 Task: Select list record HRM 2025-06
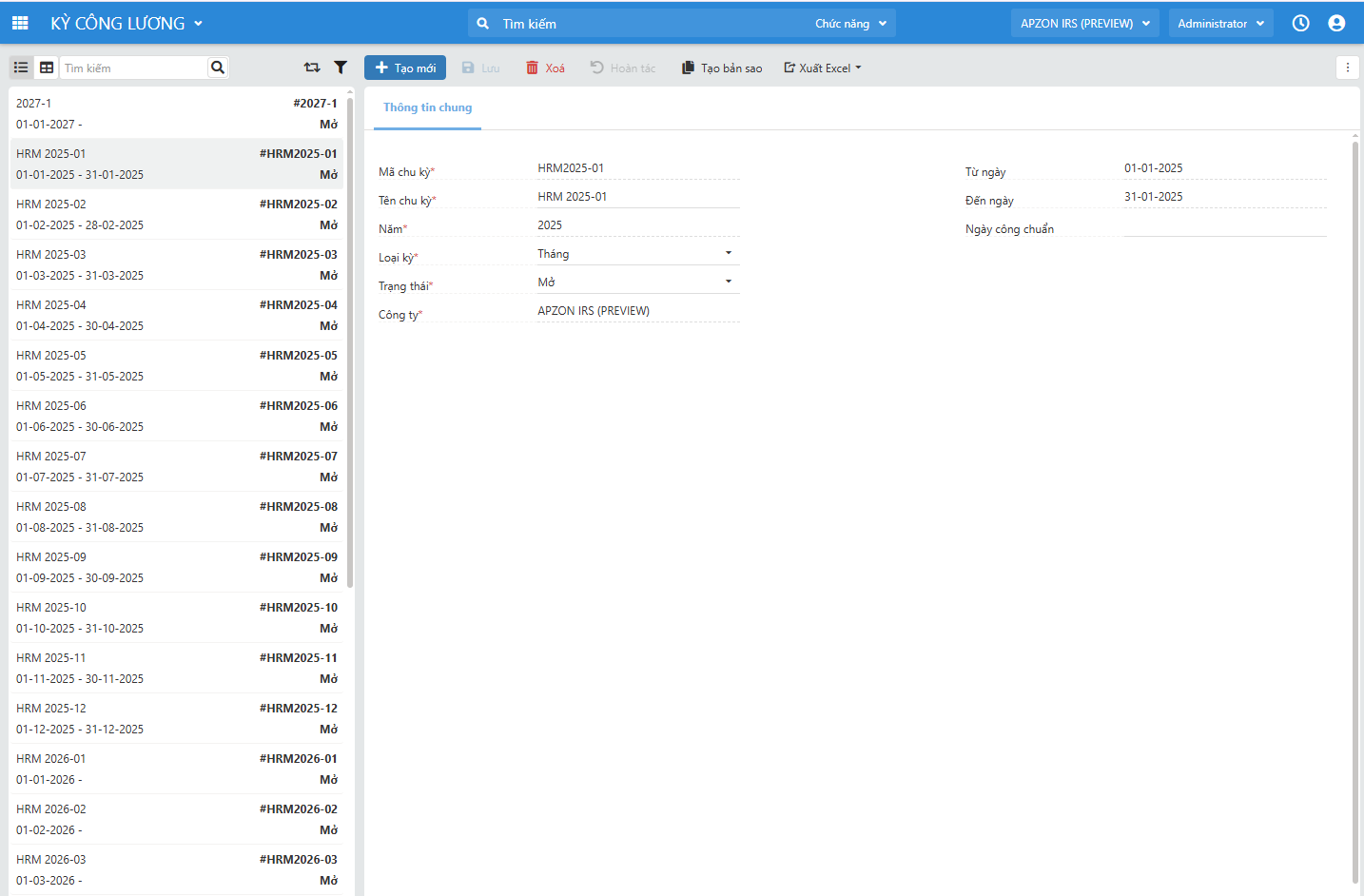[x=177, y=416]
